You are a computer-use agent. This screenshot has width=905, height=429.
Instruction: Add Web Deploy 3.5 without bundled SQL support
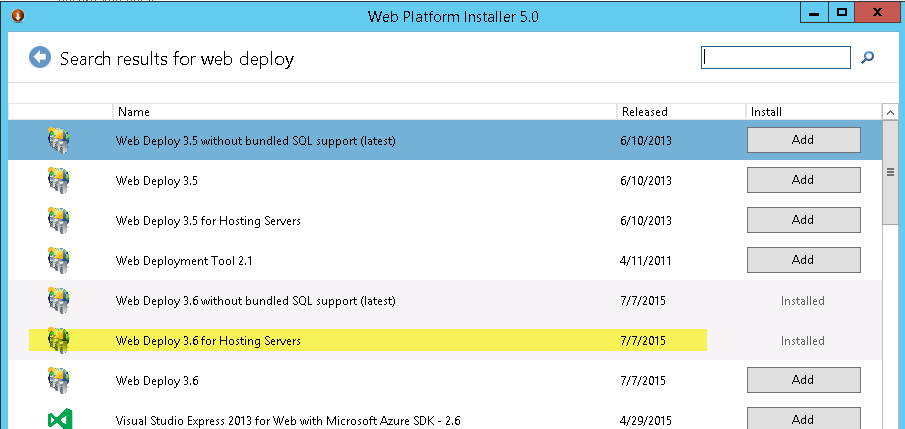(803, 140)
